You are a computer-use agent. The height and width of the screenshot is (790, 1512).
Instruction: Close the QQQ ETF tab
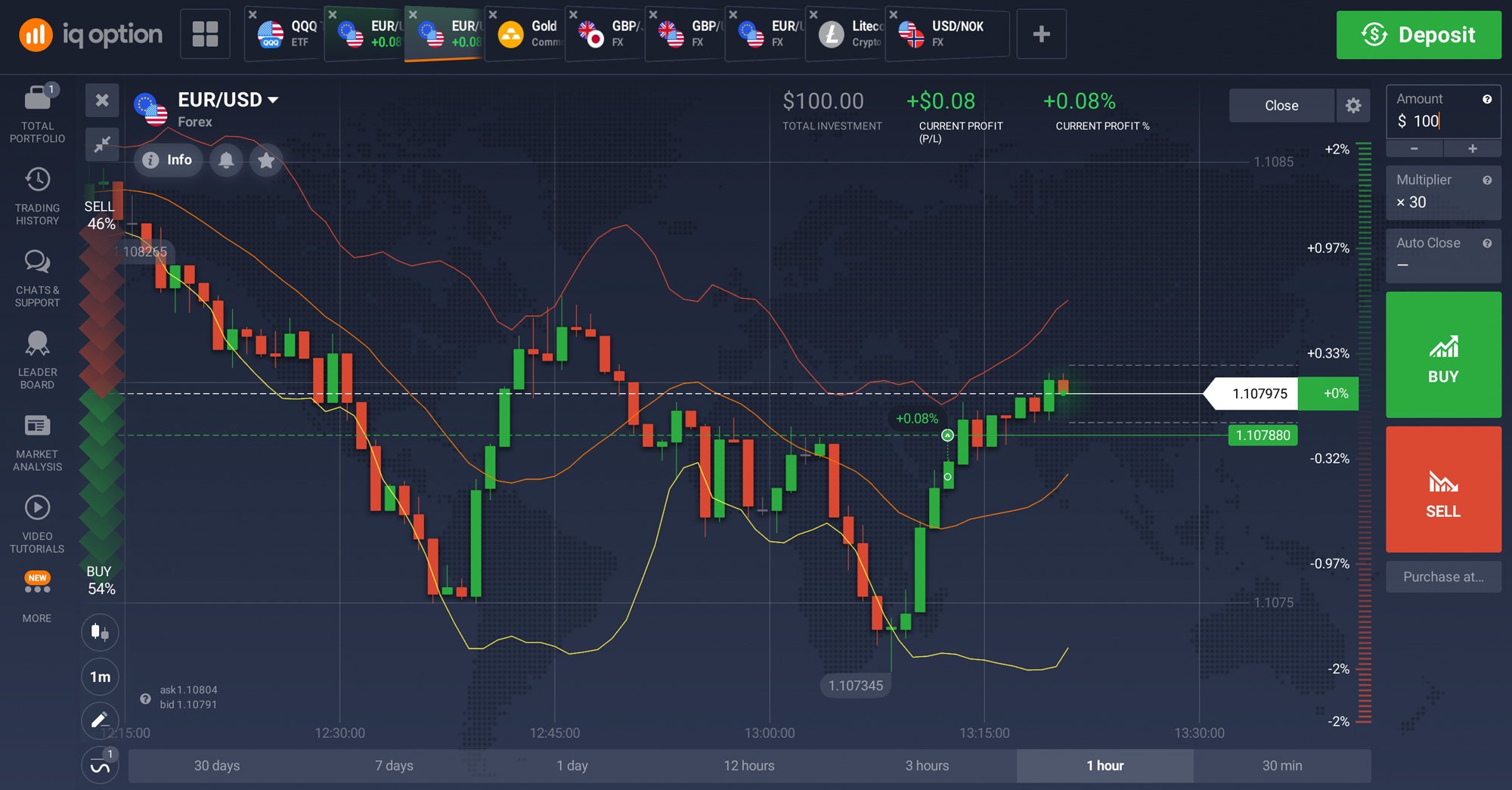pos(253,14)
